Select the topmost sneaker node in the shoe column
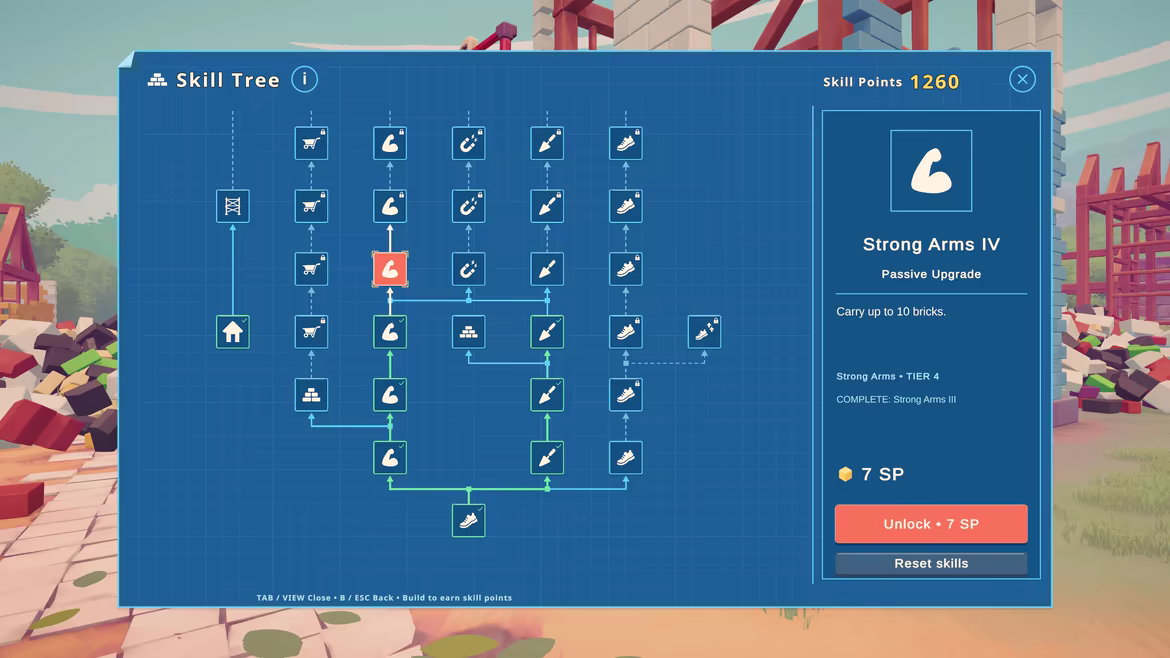 click(626, 143)
